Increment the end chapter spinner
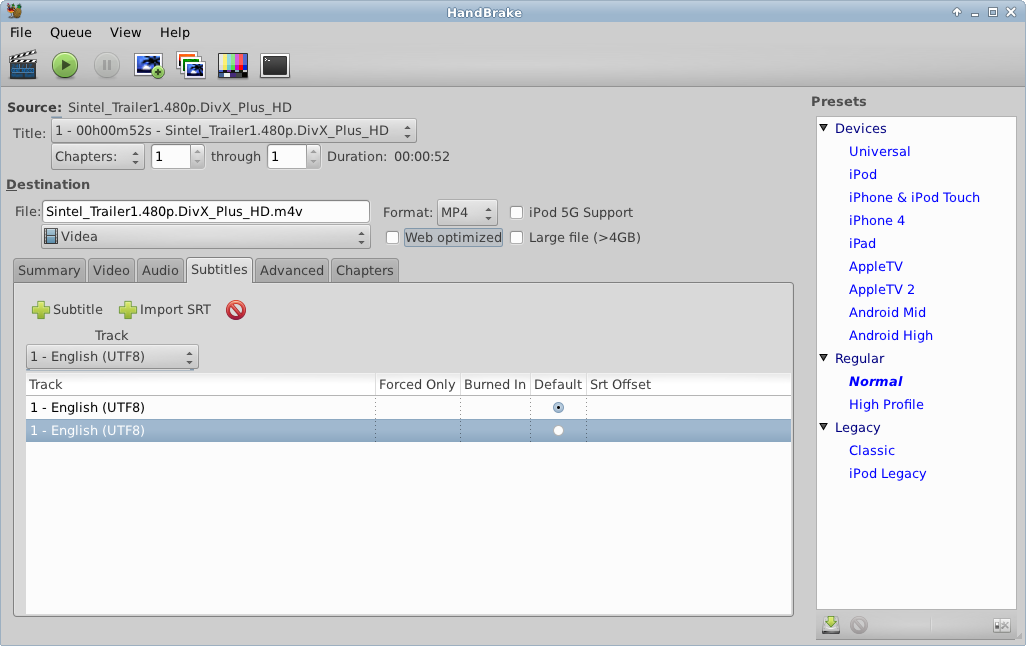1026x646 pixels. [313, 151]
